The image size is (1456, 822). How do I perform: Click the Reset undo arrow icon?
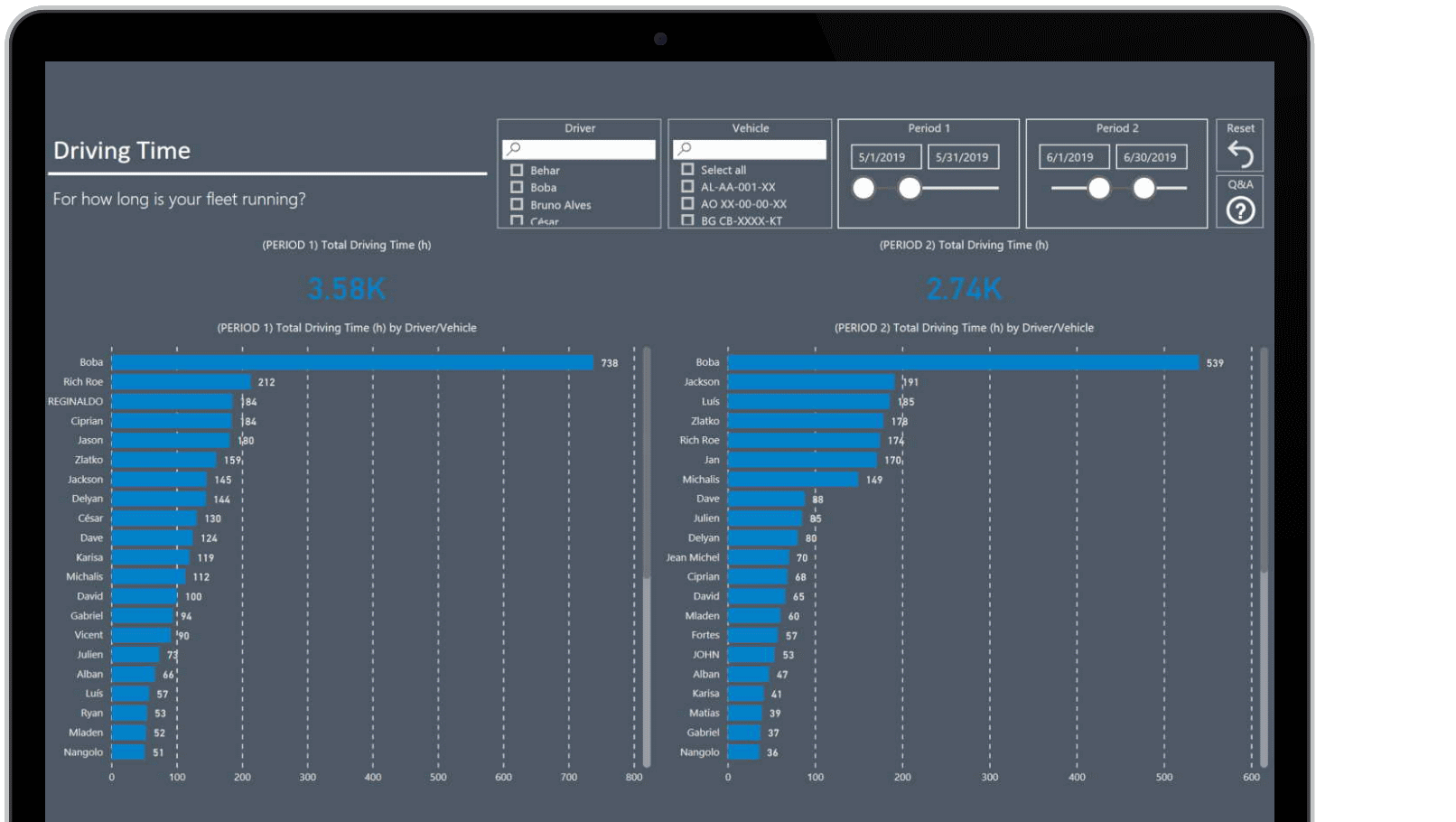tap(1240, 155)
